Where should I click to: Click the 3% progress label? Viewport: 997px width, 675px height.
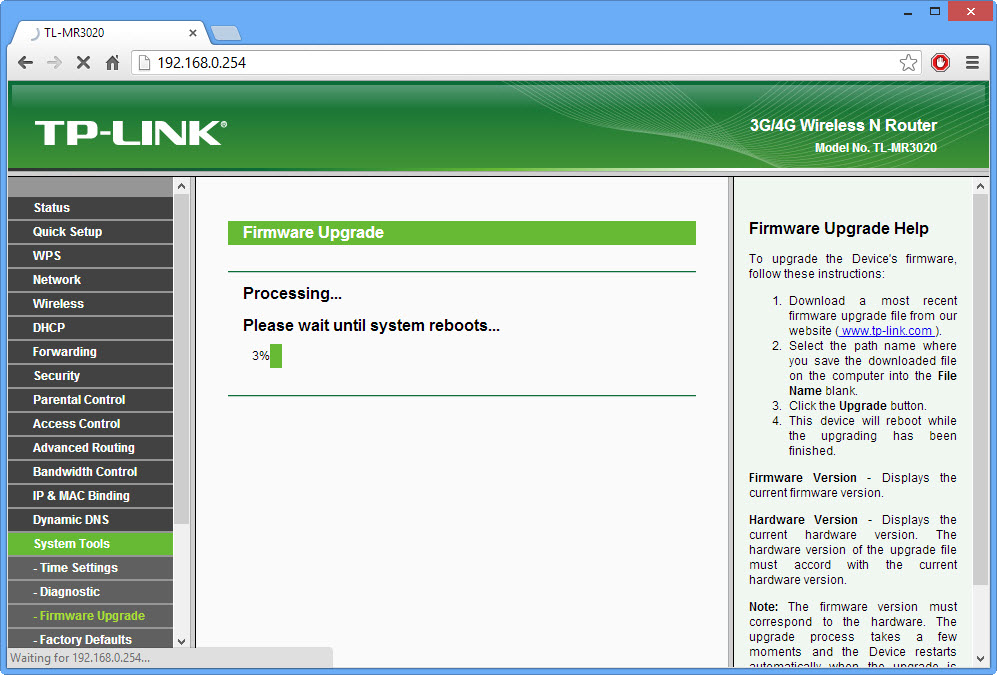click(260, 356)
